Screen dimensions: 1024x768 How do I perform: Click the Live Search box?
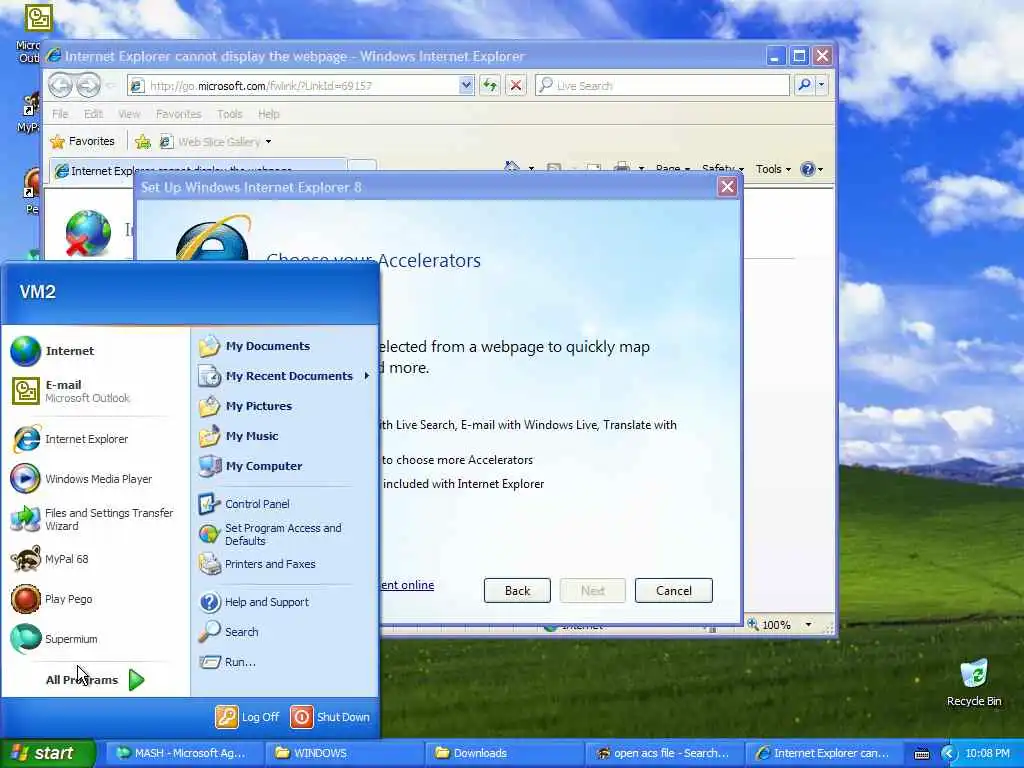click(662, 86)
